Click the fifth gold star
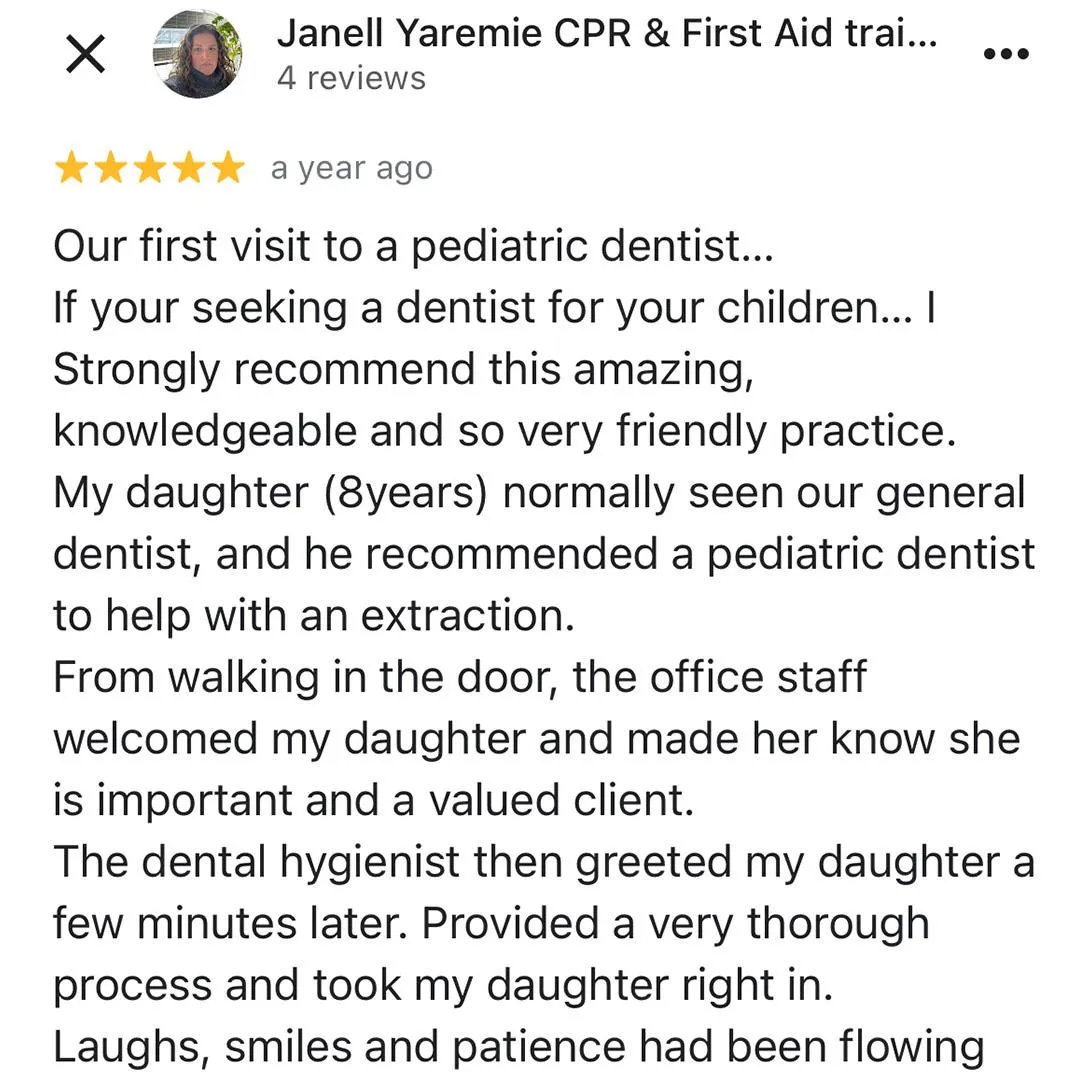The height and width of the screenshot is (1080, 1080). click(228, 168)
